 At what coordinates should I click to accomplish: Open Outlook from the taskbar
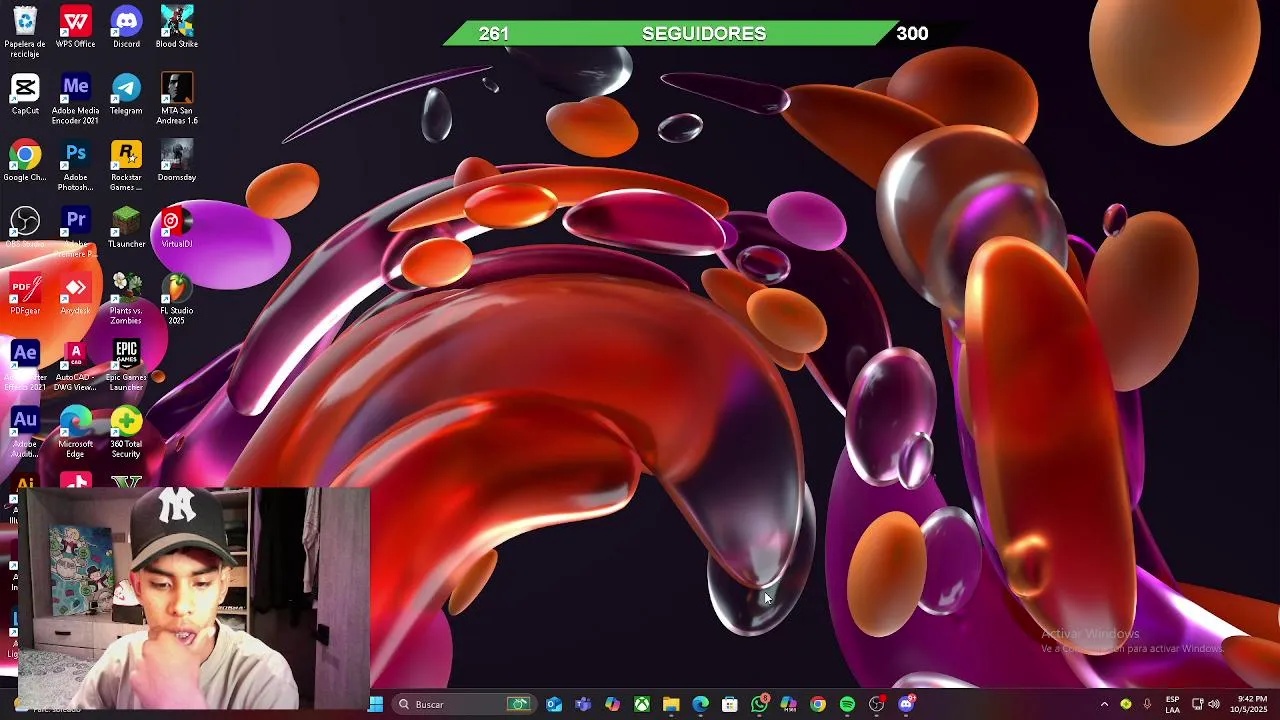(554, 704)
